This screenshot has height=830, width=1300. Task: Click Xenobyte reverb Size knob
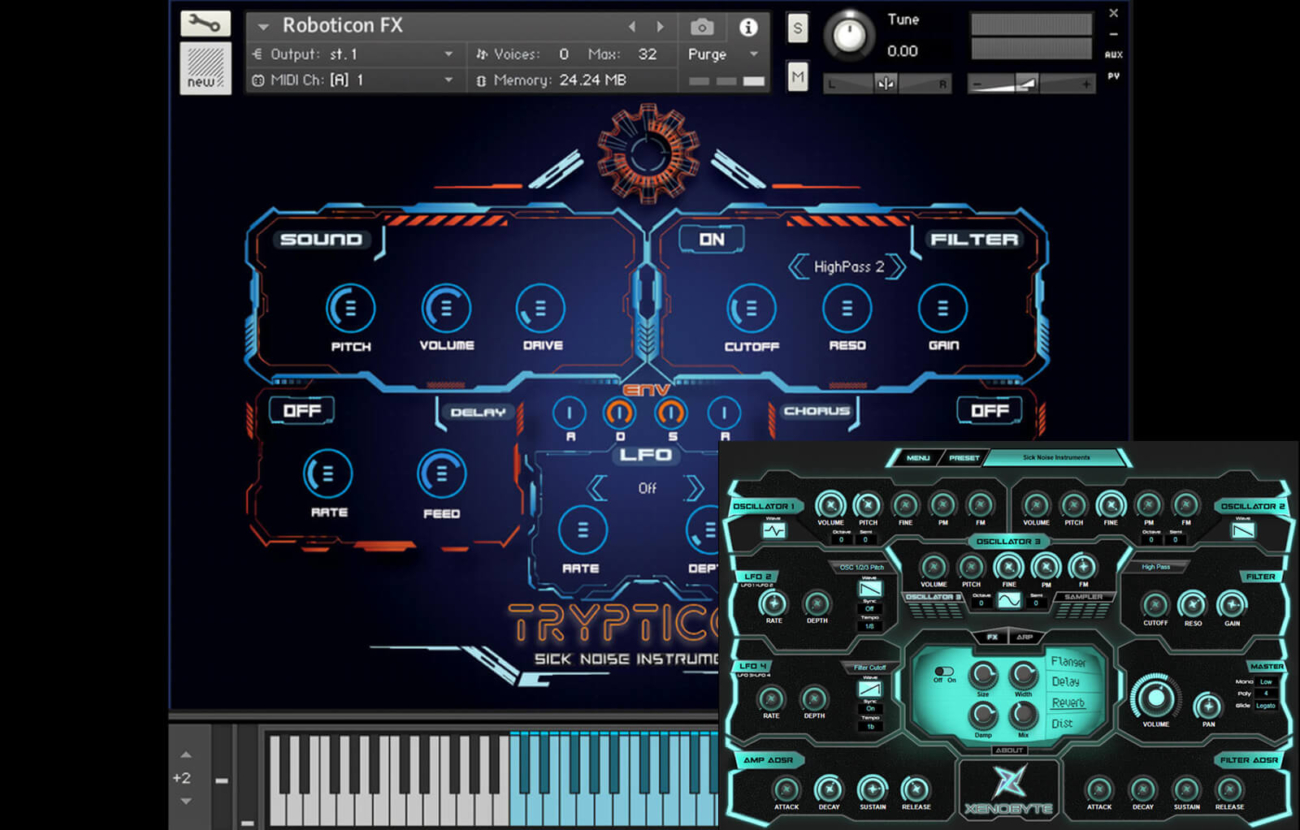(x=983, y=676)
